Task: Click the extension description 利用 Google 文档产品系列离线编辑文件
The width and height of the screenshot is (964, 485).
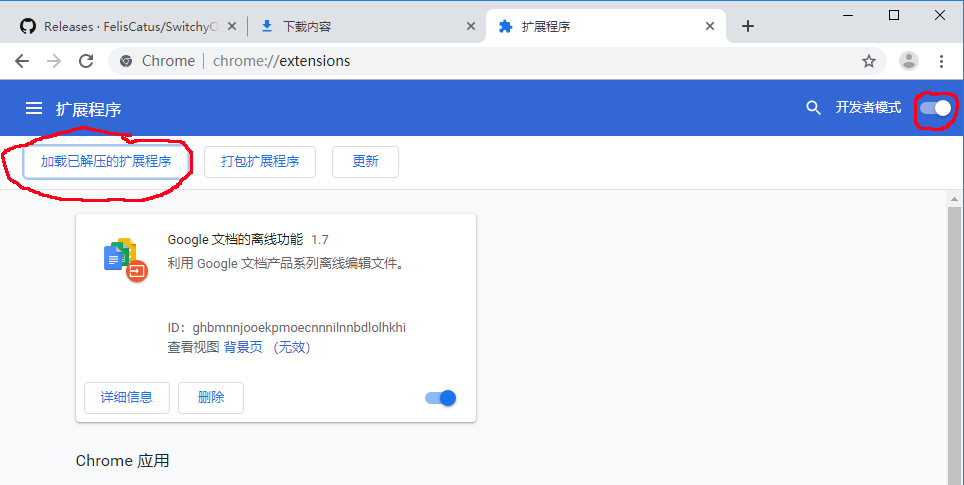Action: [x=286, y=264]
